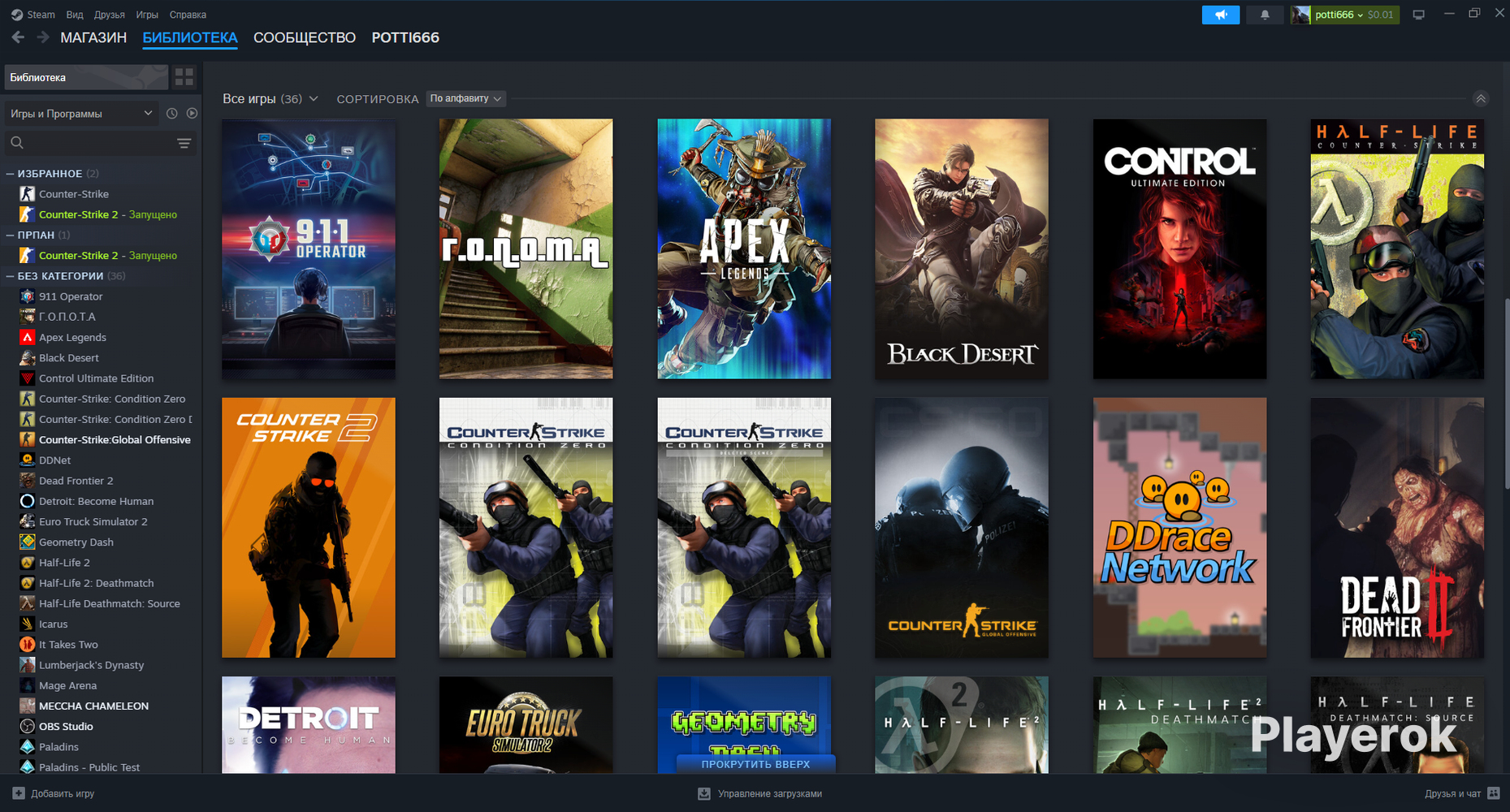The image size is (1510, 812).
Task: Open the Dead Frontier II cover
Action: [x=1397, y=528]
